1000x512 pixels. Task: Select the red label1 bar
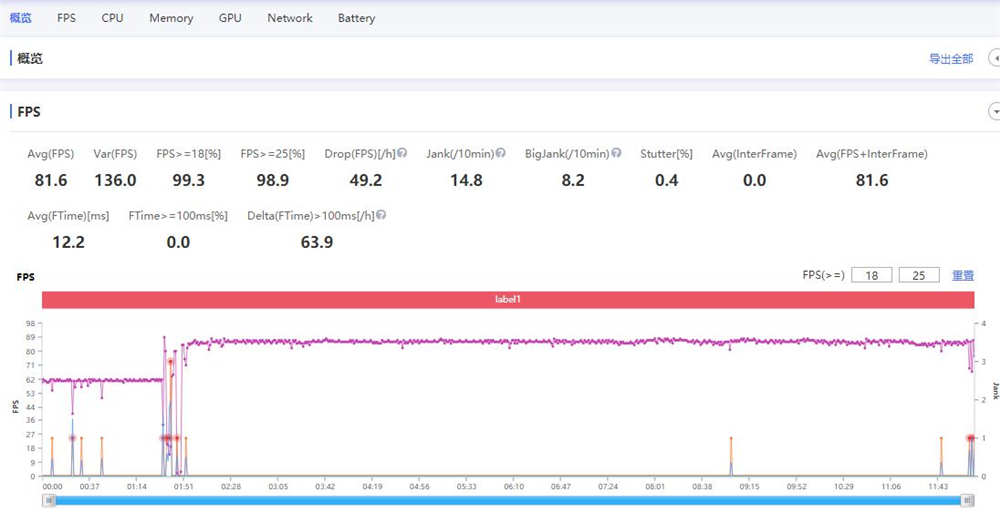click(508, 299)
